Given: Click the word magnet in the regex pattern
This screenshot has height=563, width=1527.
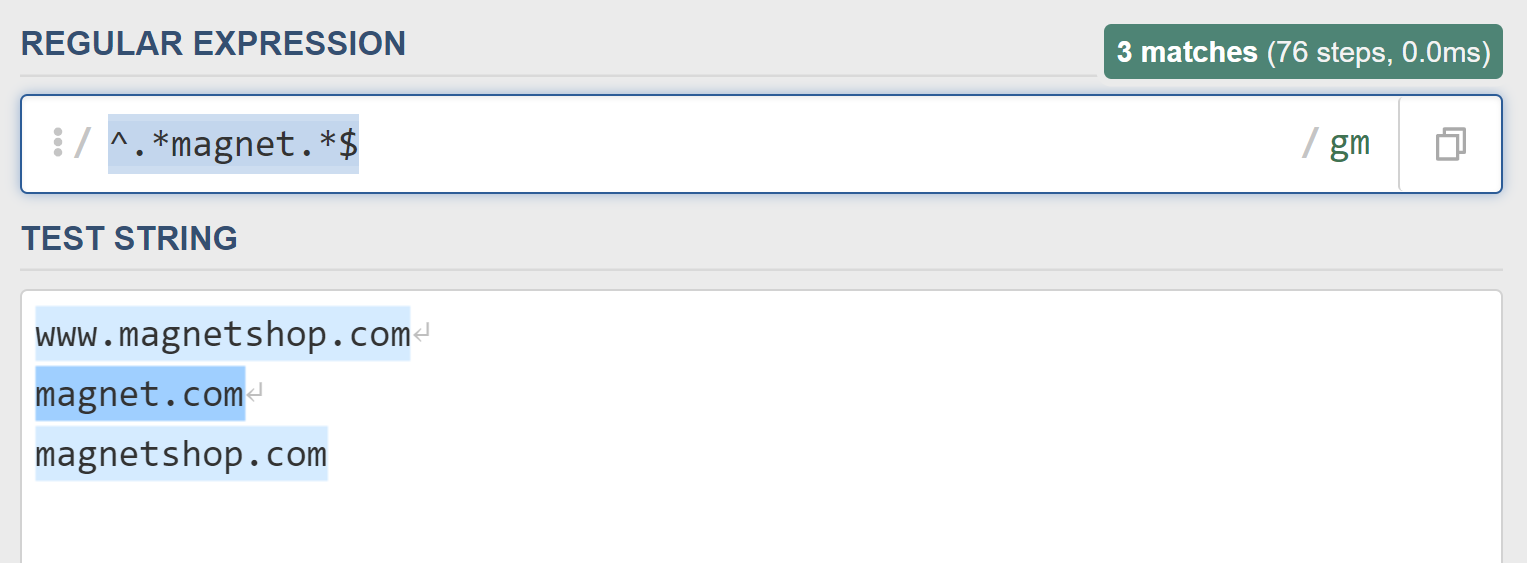Looking at the screenshot, I should tap(233, 145).
